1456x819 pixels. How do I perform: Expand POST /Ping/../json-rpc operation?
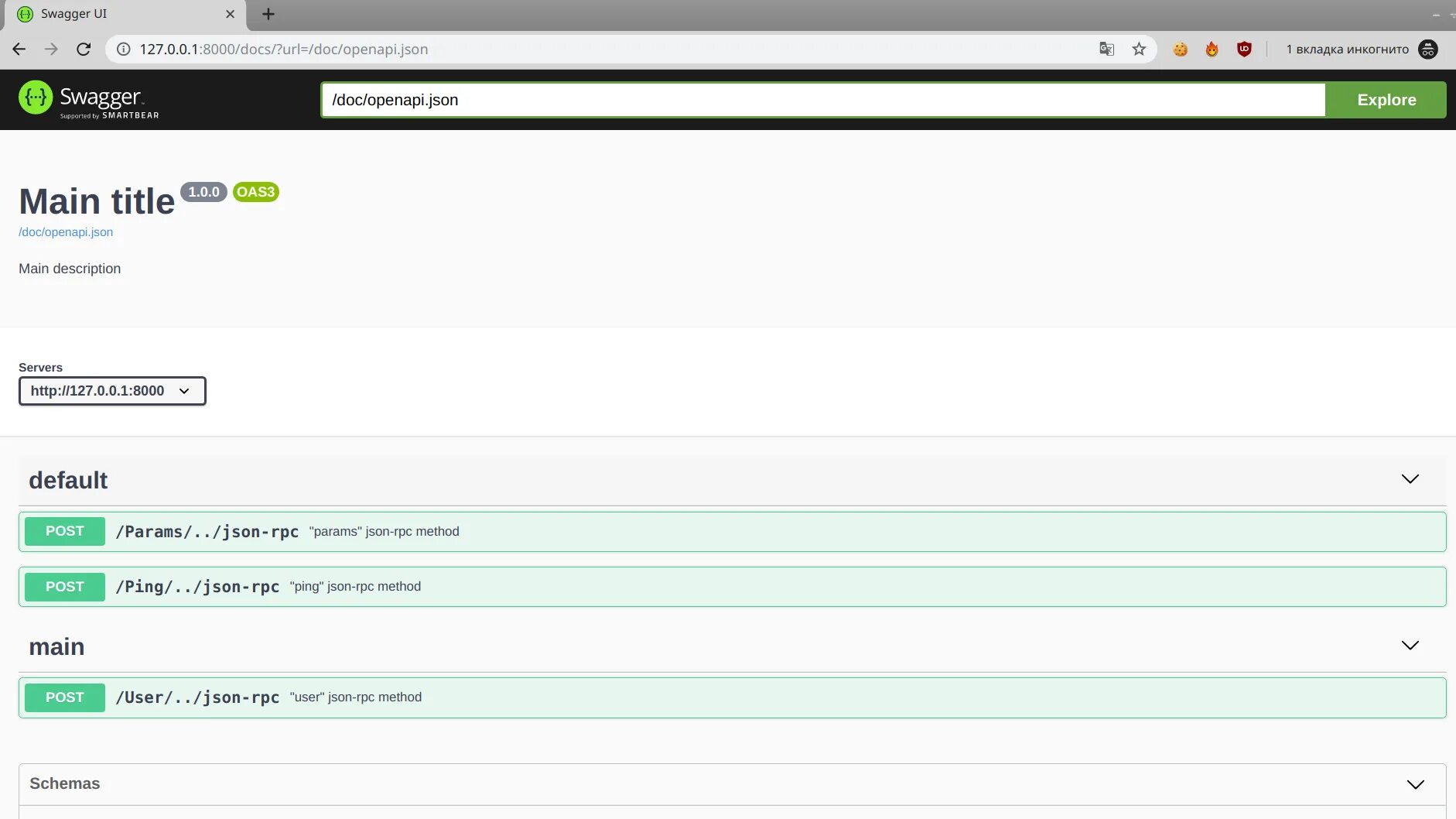[x=732, y=587]
